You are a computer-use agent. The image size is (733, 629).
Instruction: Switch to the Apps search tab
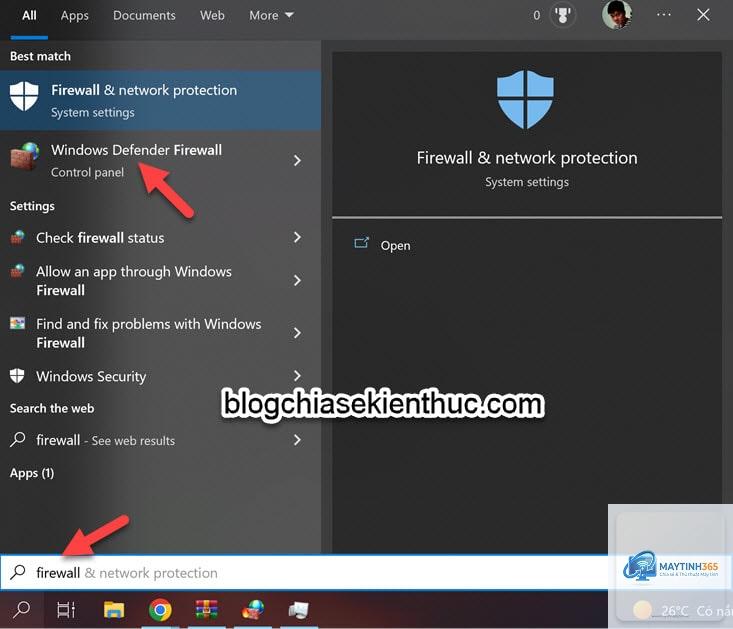point(74,15)
